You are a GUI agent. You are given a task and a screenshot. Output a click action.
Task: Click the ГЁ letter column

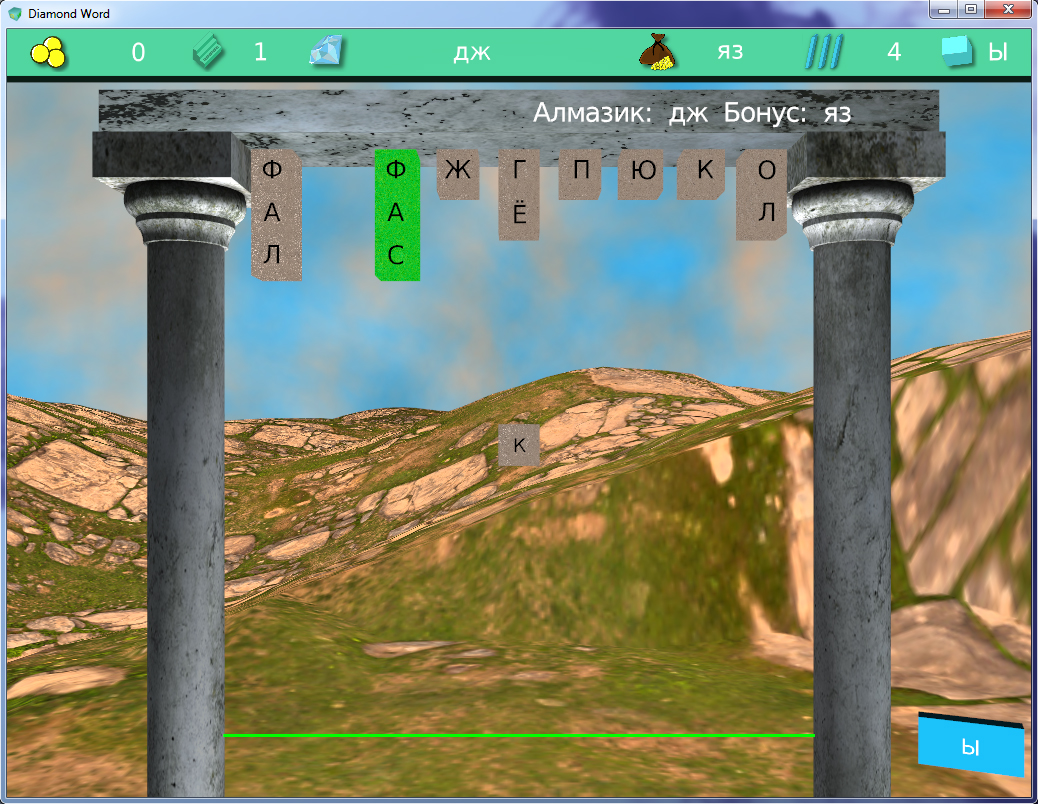point(519,194)
